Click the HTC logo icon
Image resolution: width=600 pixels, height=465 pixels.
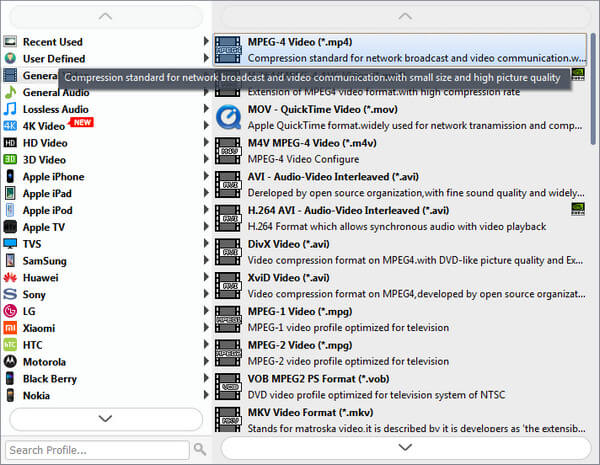point(10,344)
